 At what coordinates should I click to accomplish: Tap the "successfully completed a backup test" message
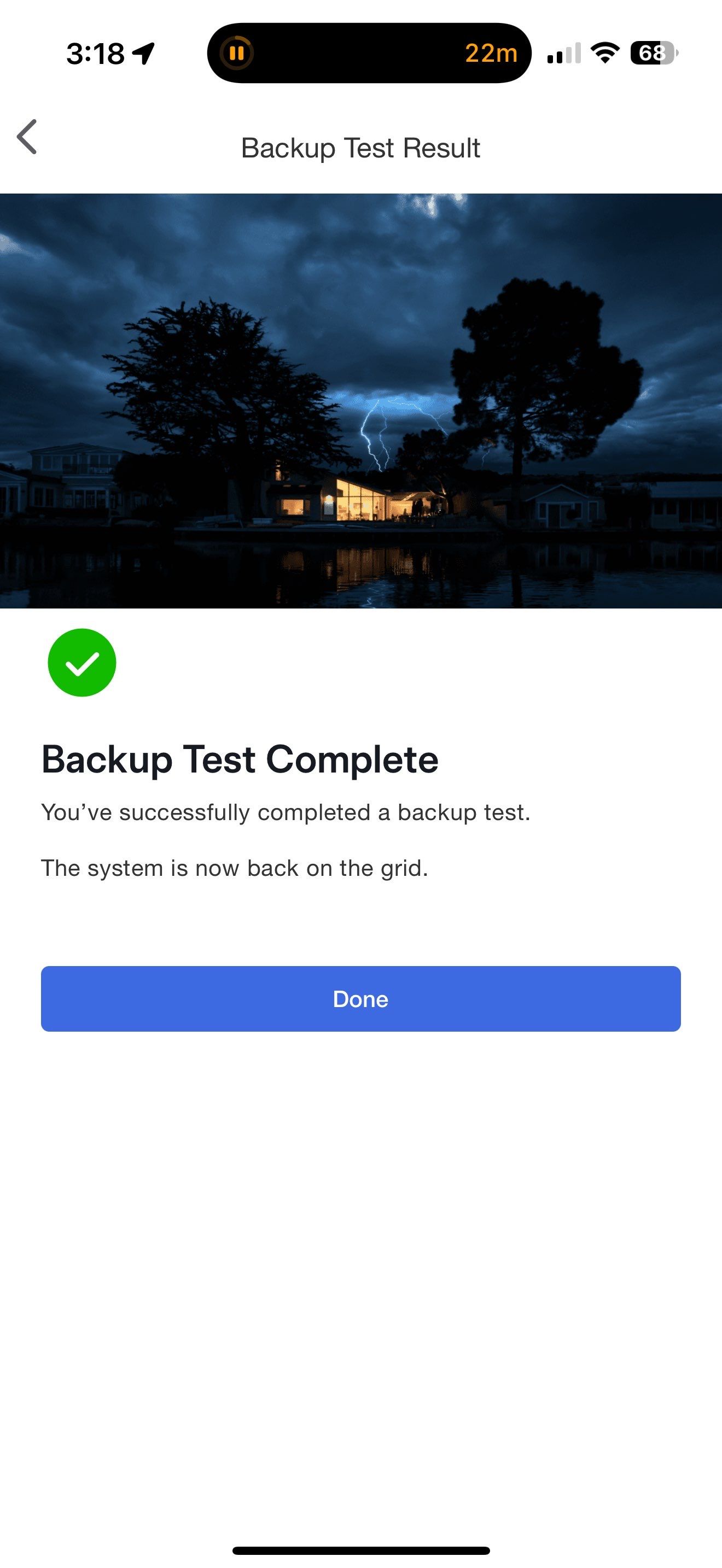click(286, 812)
